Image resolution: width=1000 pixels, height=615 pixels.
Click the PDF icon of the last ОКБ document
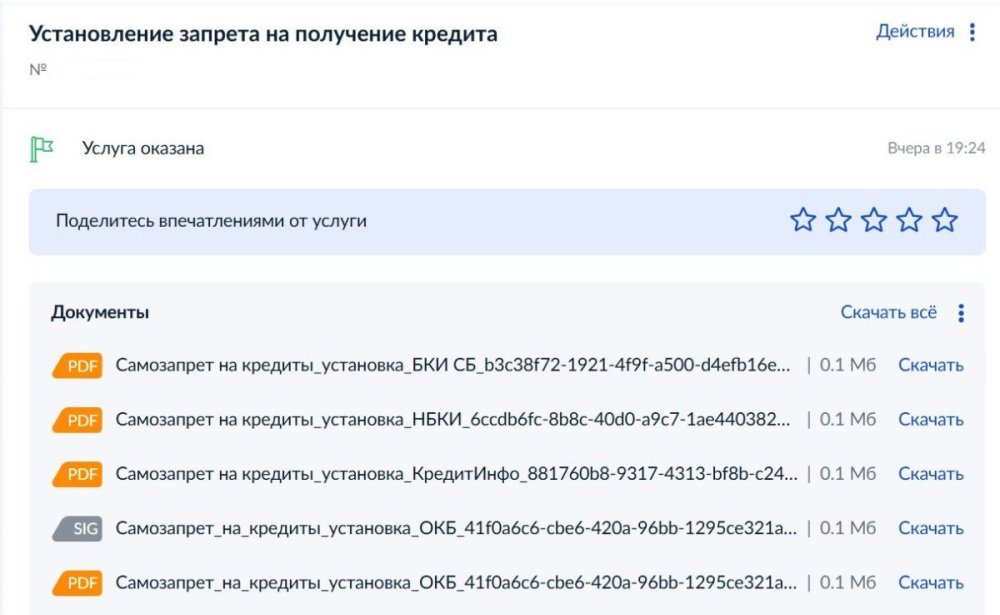click(x=78, y=582)
